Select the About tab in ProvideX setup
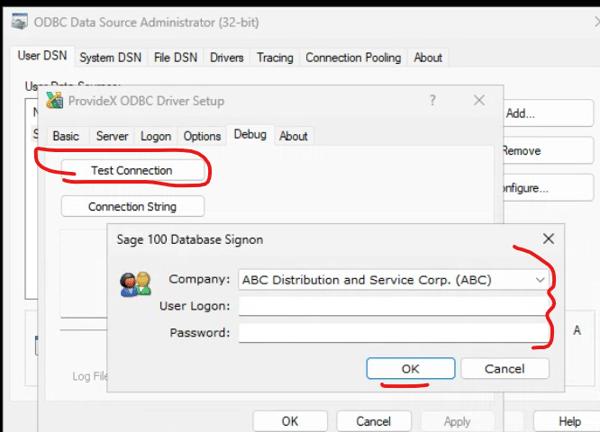Screen dimensions: 600x432 coord(293,136)
